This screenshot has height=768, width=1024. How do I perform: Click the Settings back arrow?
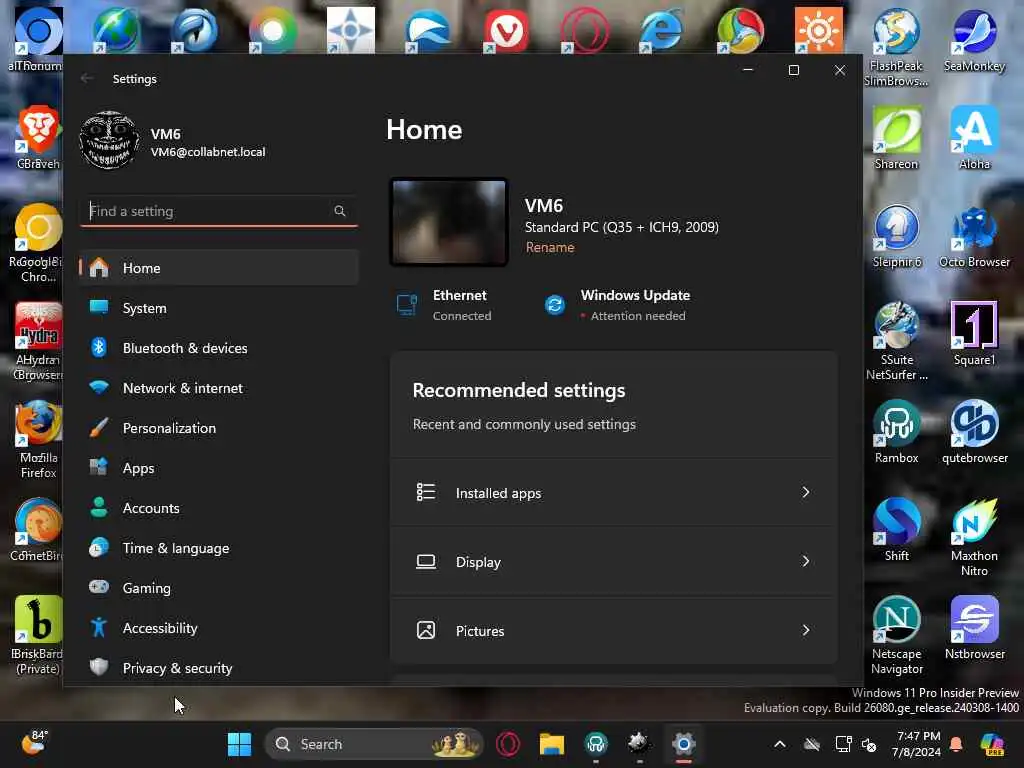(x=87, y=78)
